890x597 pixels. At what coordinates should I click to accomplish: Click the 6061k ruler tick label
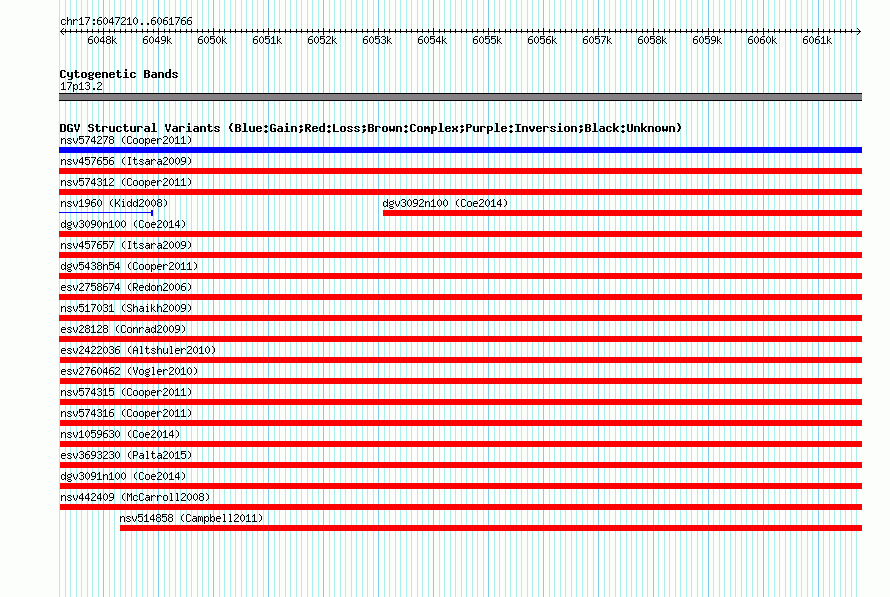point(817,40)
